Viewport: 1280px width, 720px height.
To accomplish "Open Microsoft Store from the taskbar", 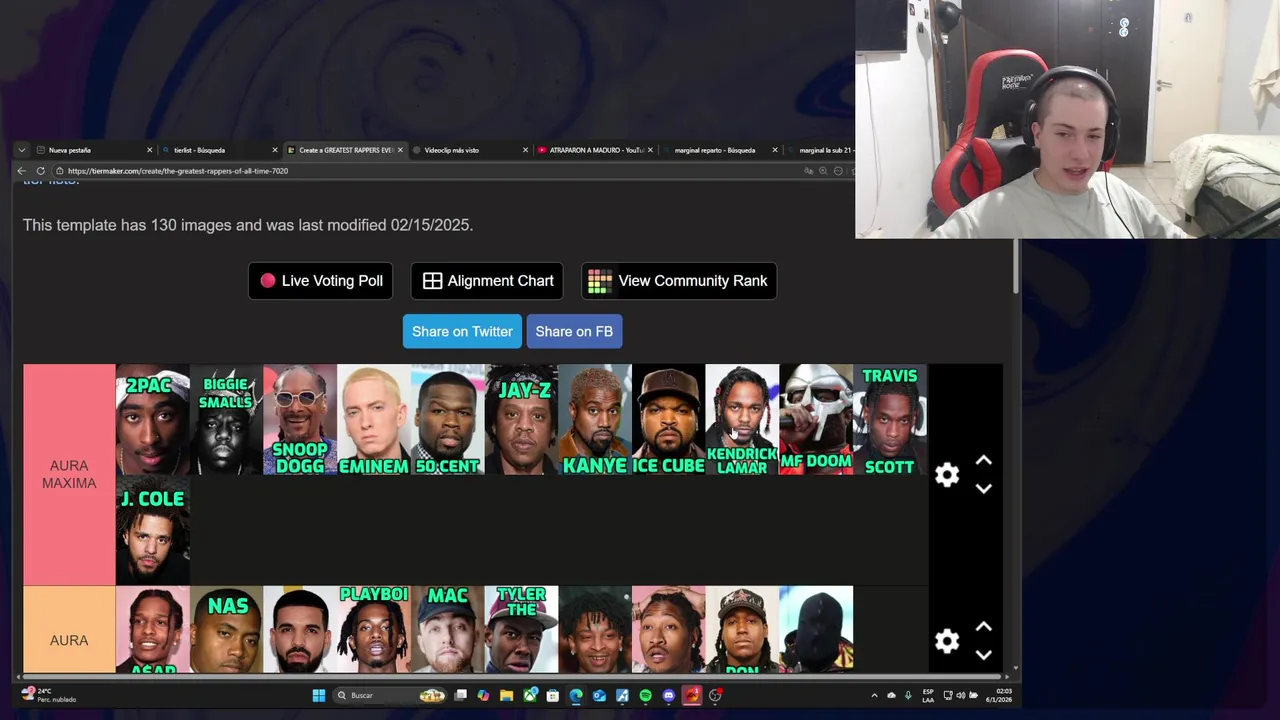I will coord(552,695).
